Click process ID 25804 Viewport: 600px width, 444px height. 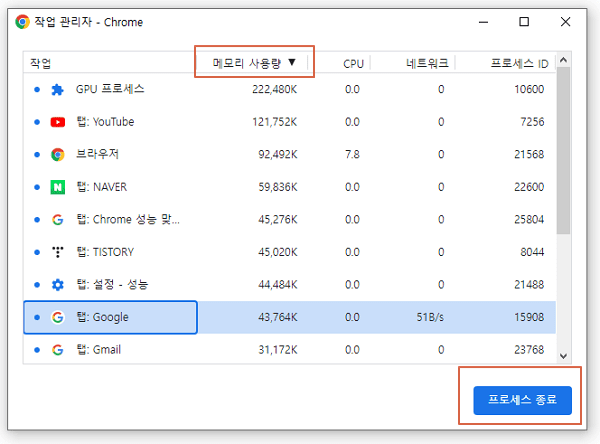[x=529, y=220]
